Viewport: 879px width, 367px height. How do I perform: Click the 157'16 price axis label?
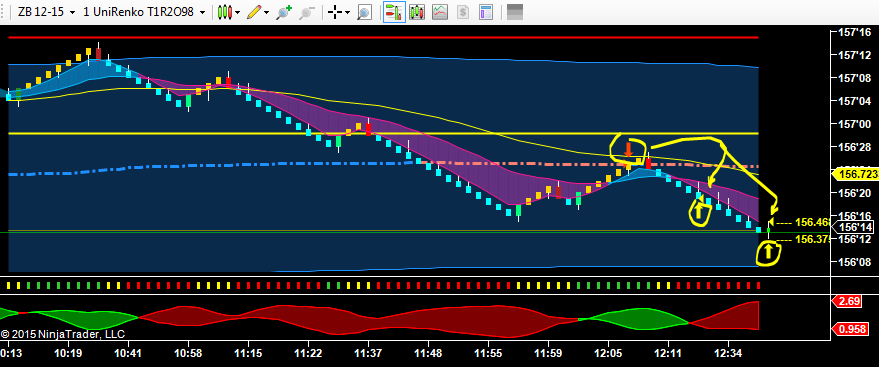pos(855,32)
